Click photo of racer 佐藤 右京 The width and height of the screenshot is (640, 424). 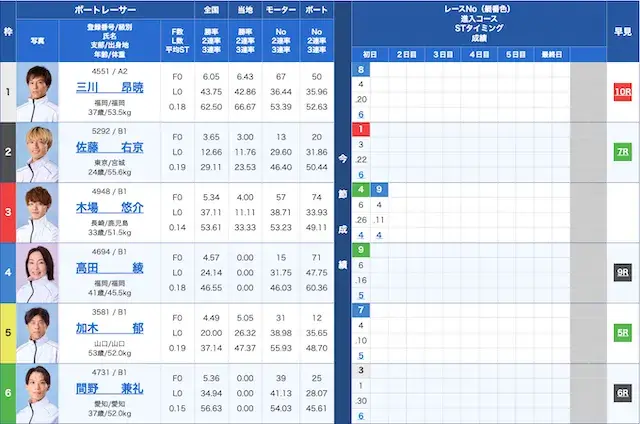click(x=38, y=153)
